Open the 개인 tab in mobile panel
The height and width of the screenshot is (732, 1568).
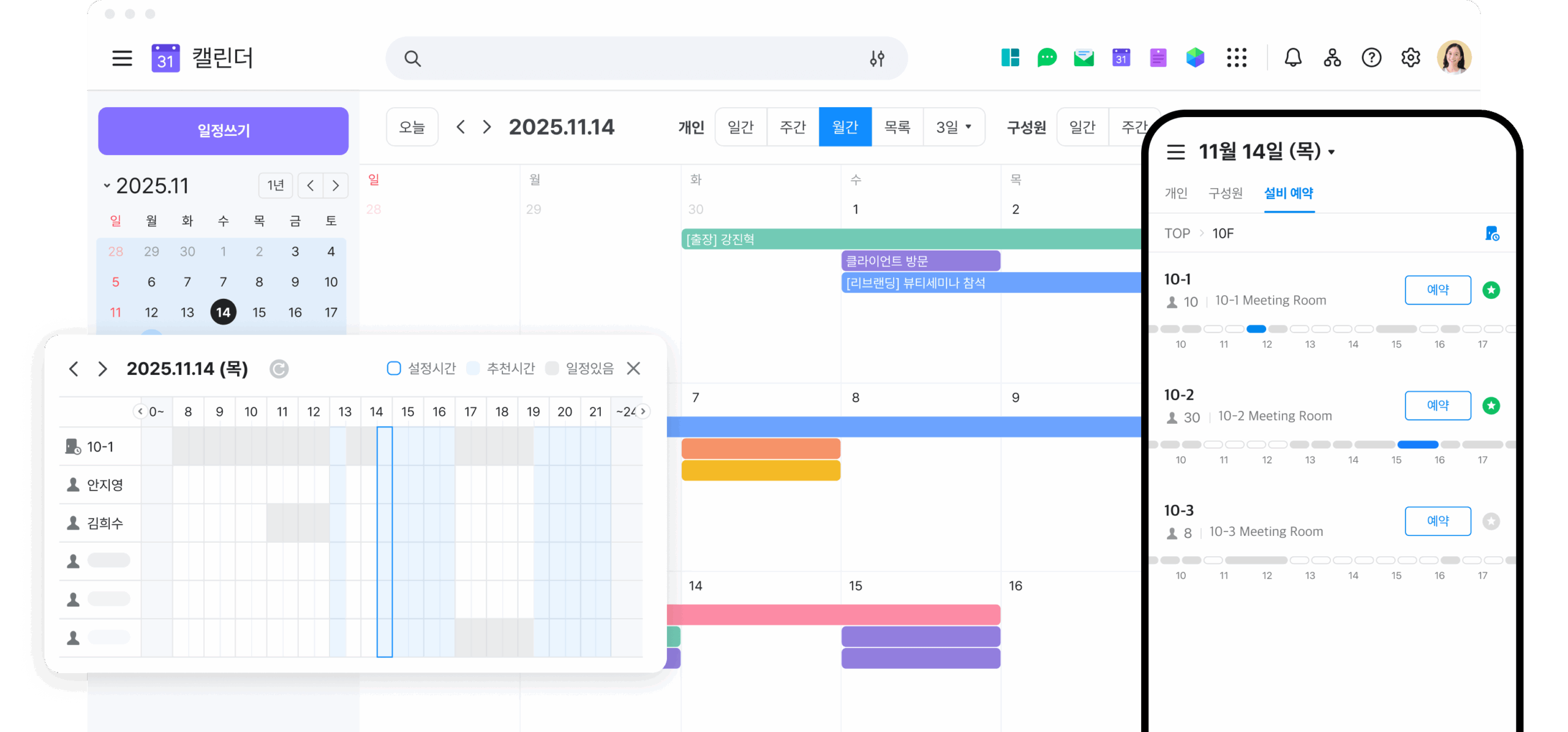(1175, 193)
